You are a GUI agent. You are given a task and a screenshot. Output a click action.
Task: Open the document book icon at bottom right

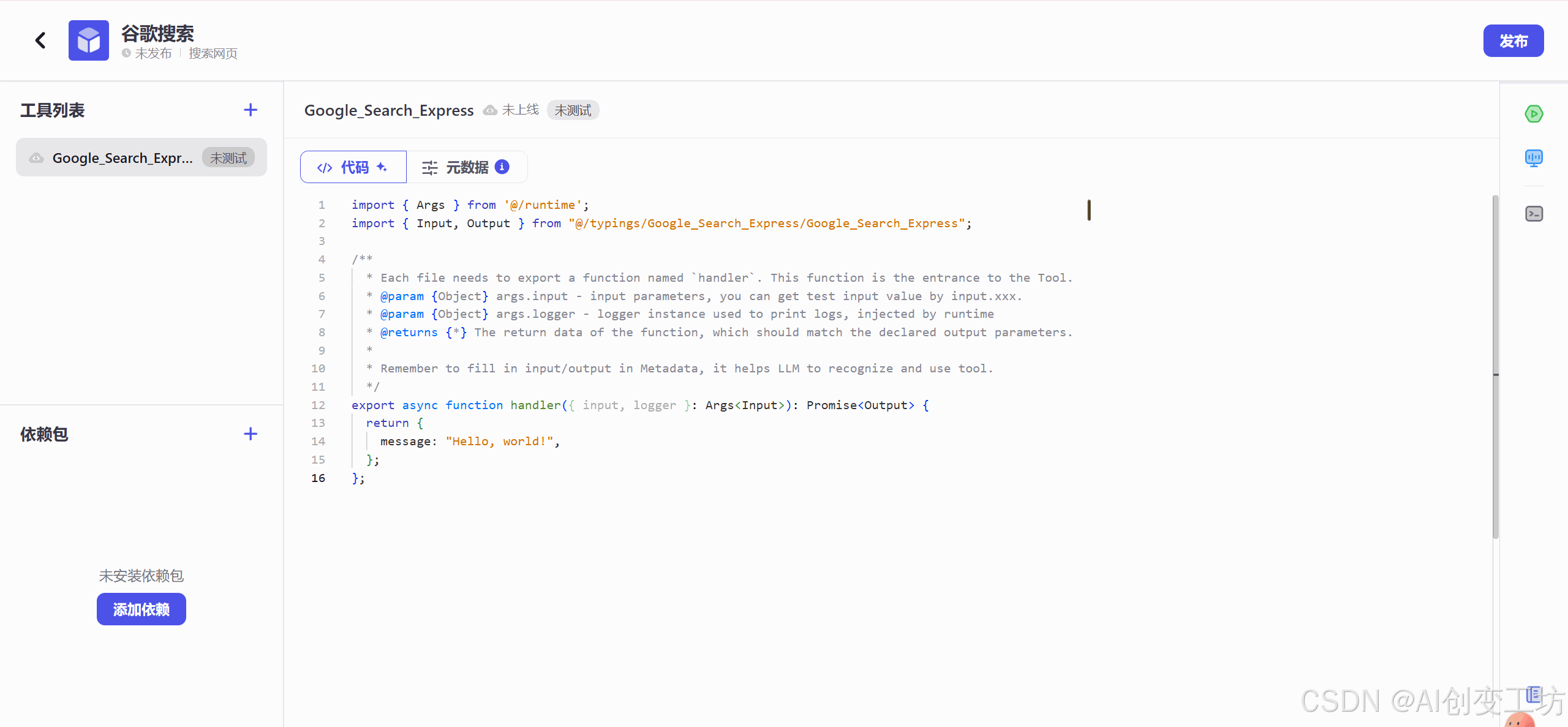point(1534,695)
